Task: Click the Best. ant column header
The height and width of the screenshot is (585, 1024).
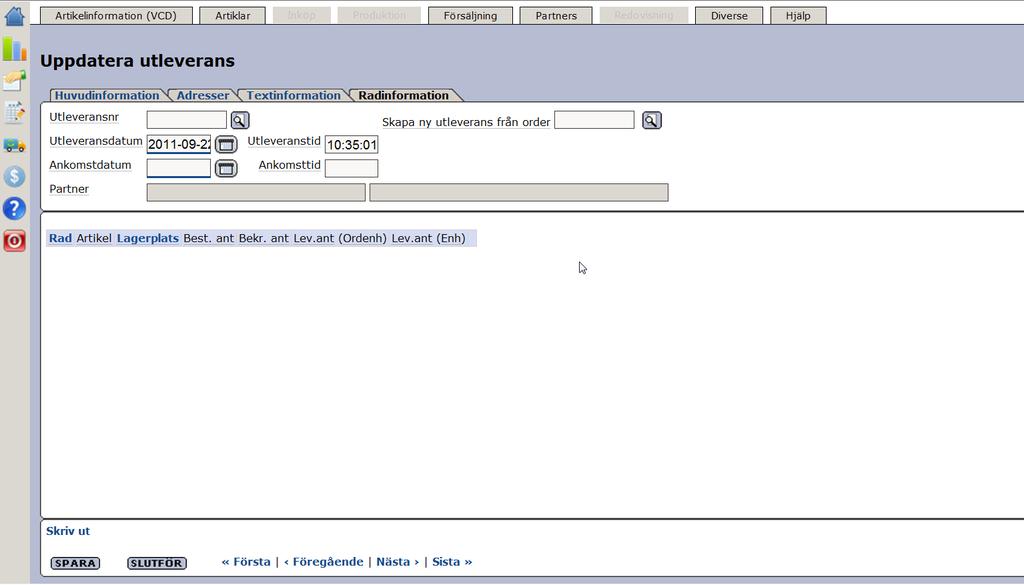Action: coord(208,238)
